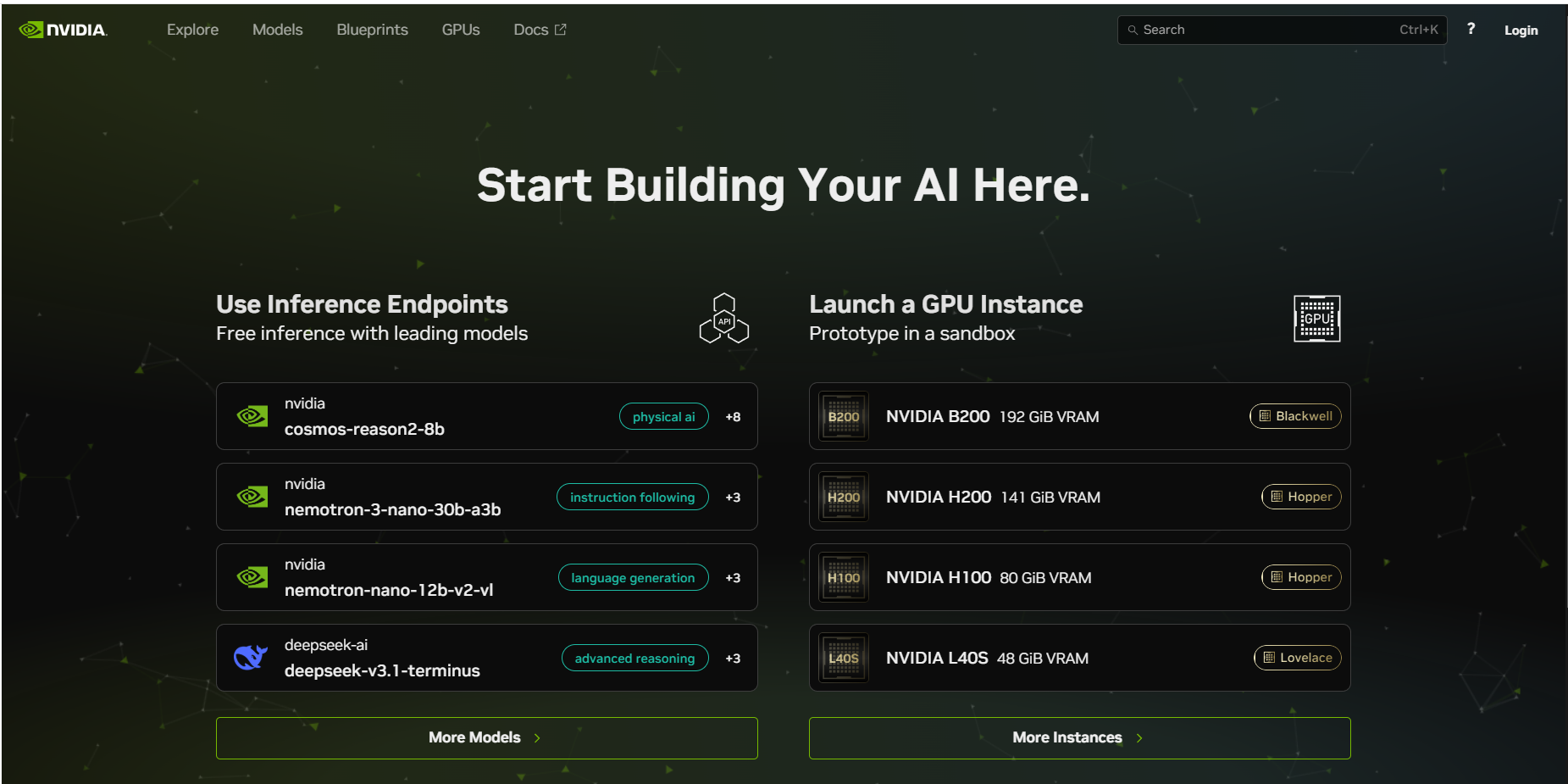1568x784 pixels.
Task: Click 'Prototype in a sandbox' text
Action: [x=911, y=334]
